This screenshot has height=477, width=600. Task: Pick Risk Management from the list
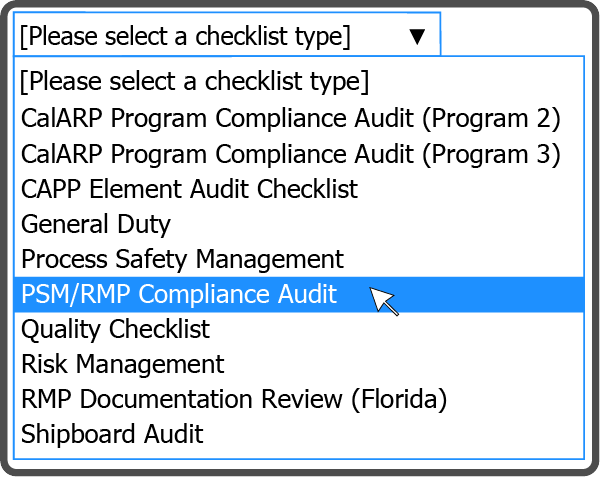click(123, 364)
